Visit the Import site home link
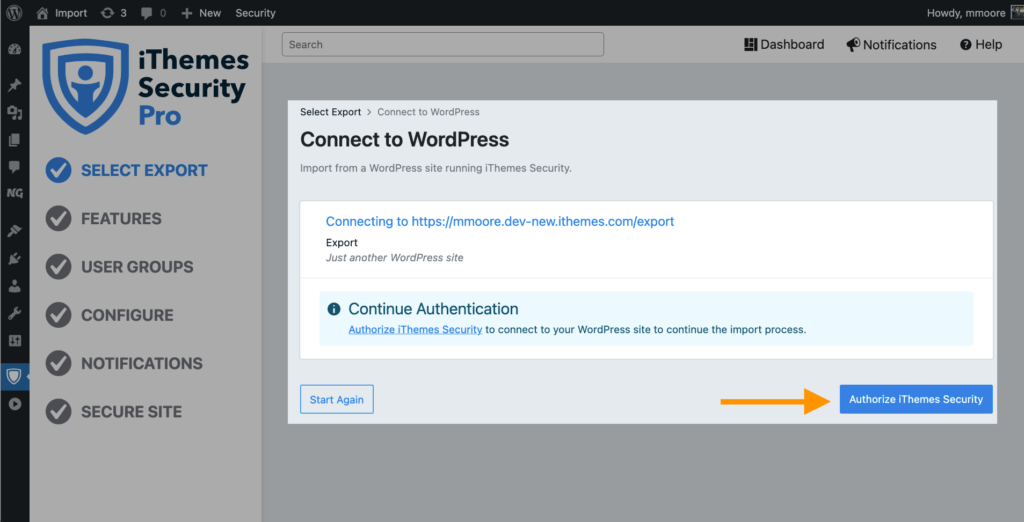This screenshot has width=1024, height=522. point(62,13)
